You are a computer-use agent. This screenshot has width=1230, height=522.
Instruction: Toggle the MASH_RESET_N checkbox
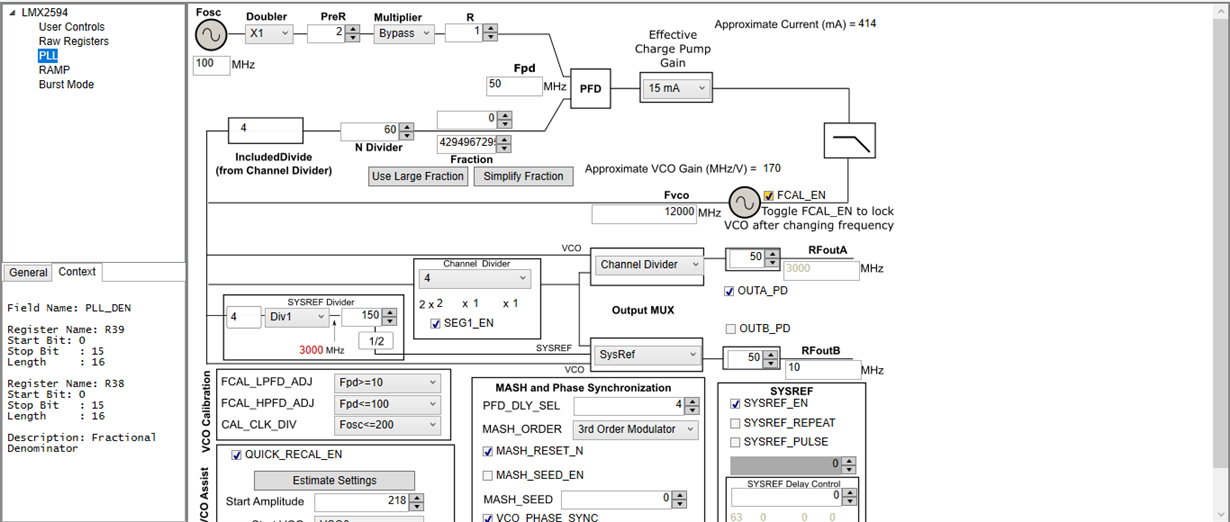(488, 452)
